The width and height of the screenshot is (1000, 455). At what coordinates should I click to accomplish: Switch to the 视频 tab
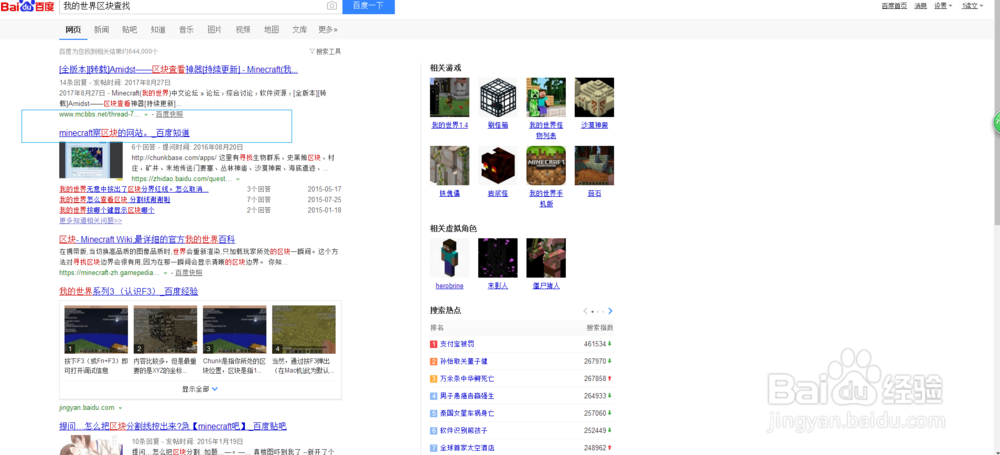[243, 29]
